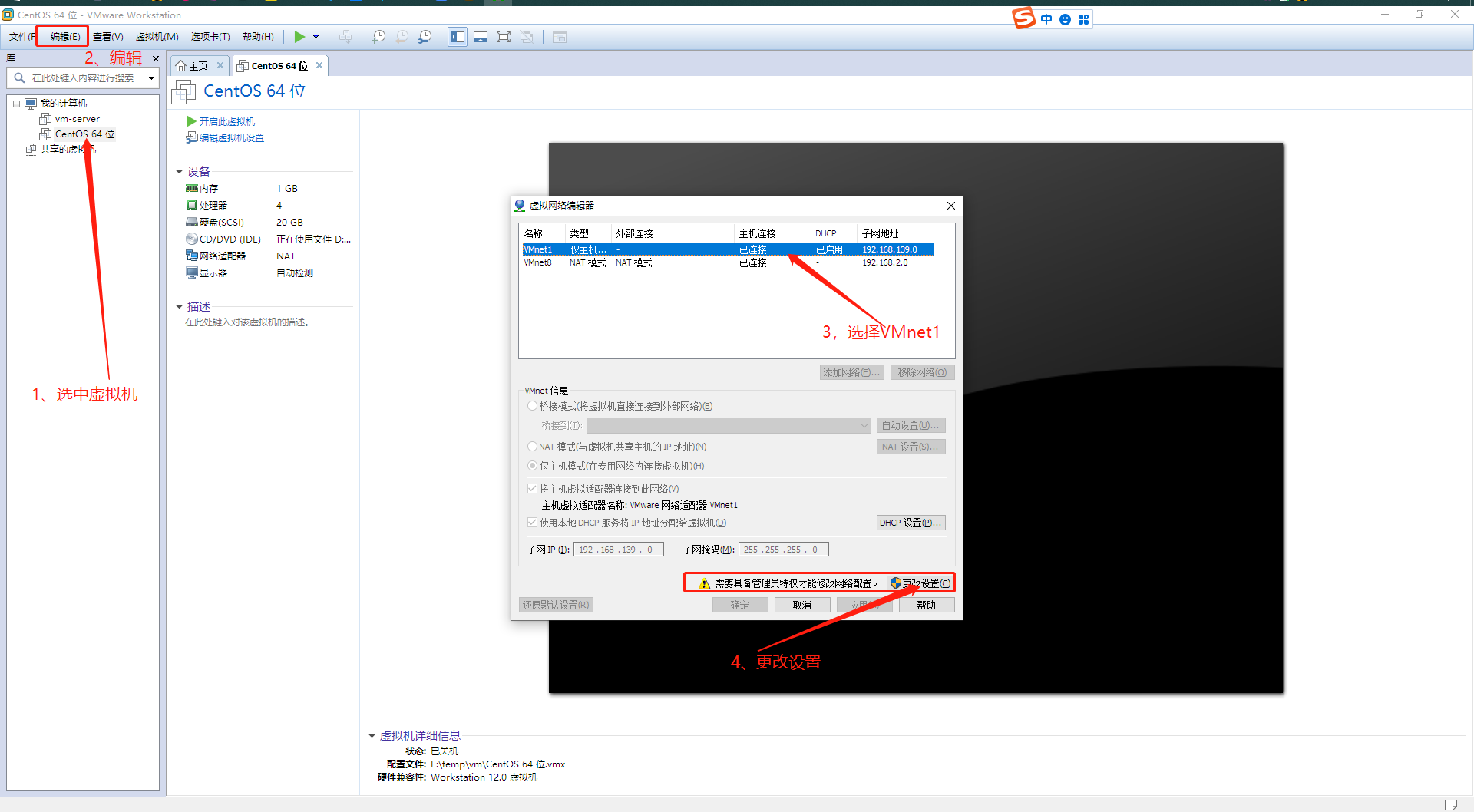Click the 添加网络 button

851,372
